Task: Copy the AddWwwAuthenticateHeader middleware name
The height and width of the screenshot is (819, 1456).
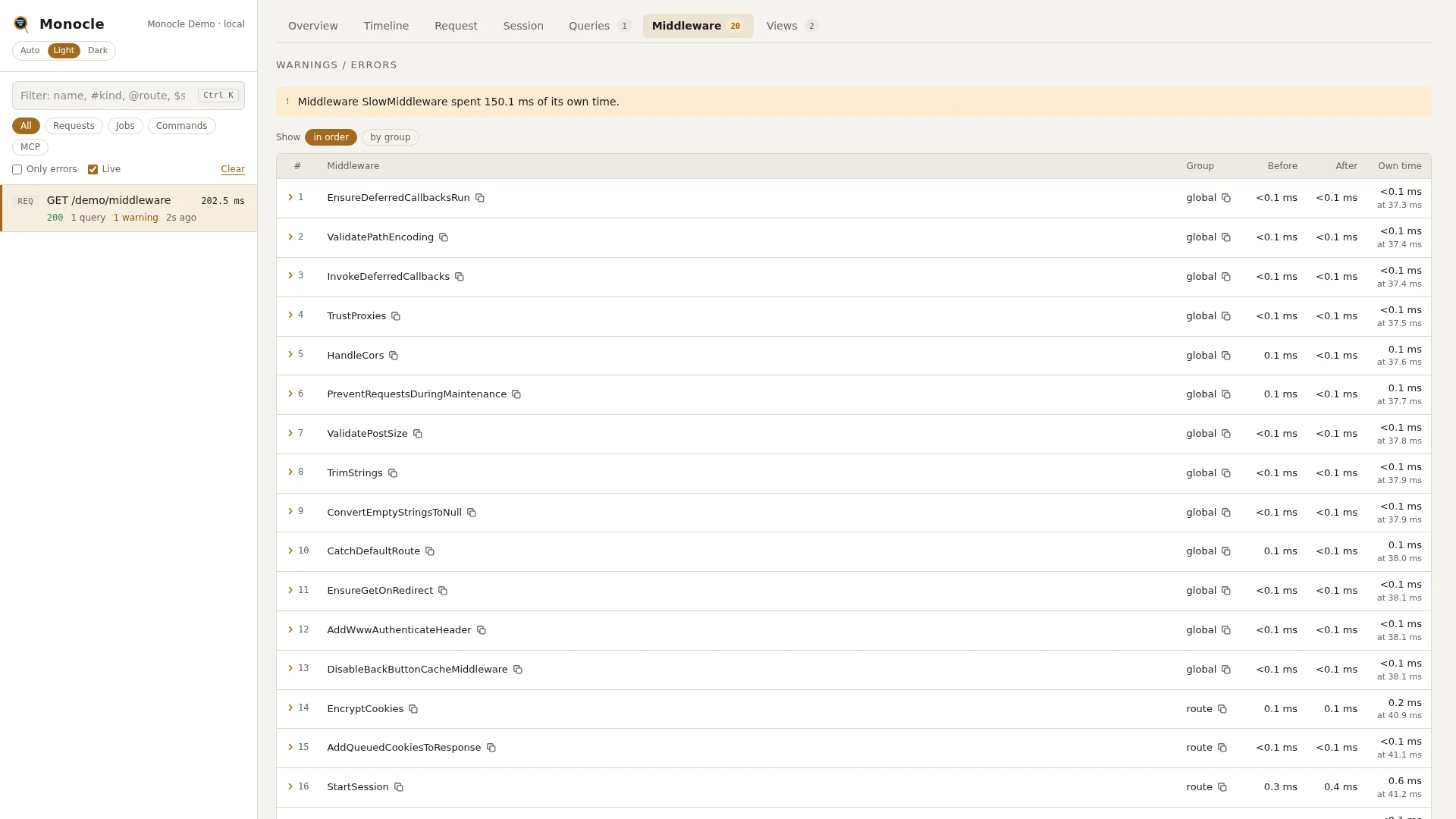Action: click(x=482, y=630)
